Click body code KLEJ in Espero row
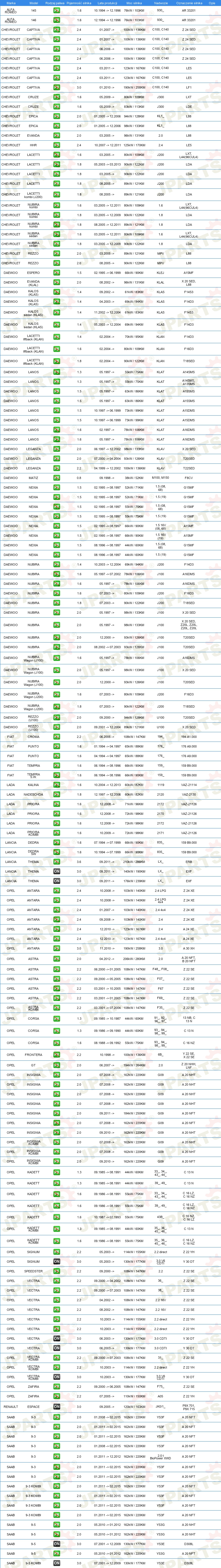Image resolution: width=221 pixels, height=1568 pixels. pyautogui.click(x=161, y=273)
